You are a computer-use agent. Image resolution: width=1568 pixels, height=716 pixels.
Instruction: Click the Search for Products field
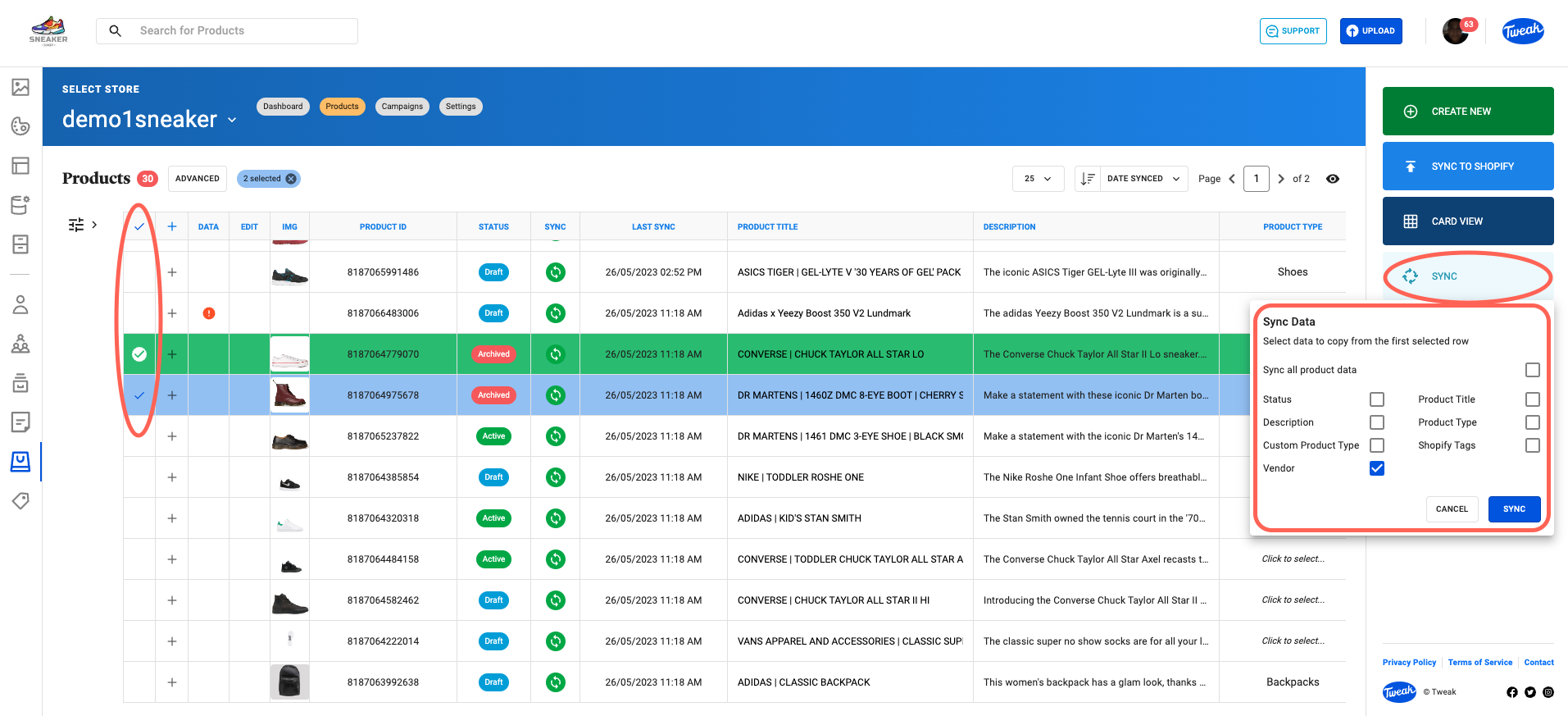[227, 31]
